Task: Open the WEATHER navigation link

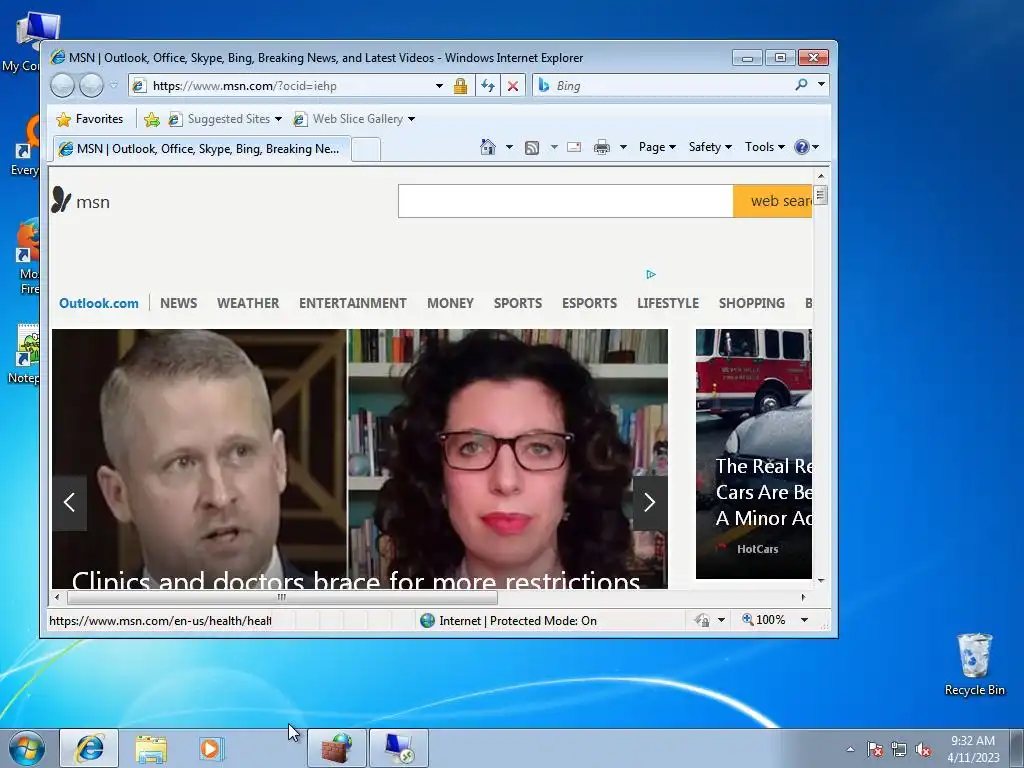Action: 248,303
